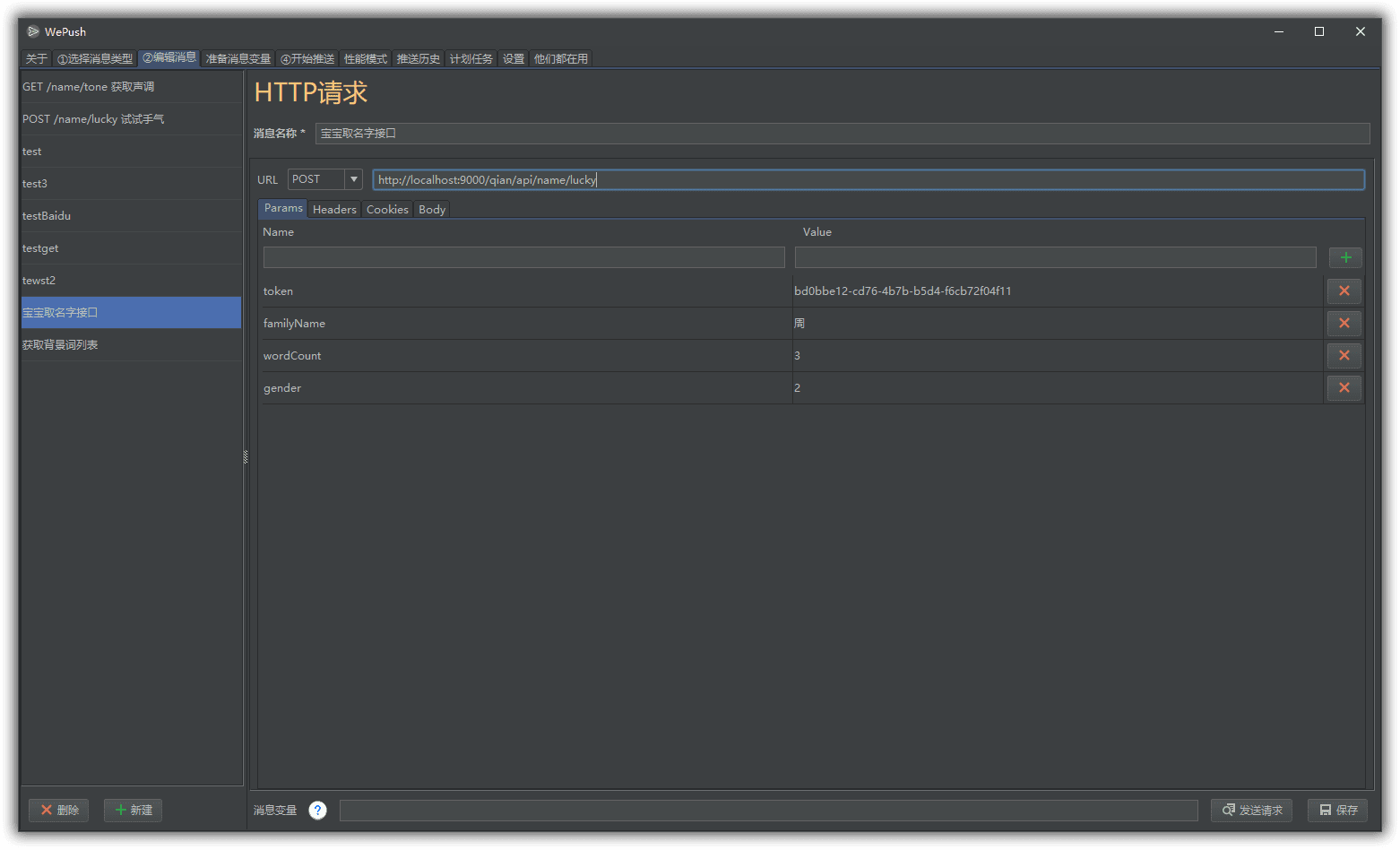Image resolution: width=1400 pixels, height=850 pixels.
Task: Switch to the Headers tab
Action: [334, 209]
